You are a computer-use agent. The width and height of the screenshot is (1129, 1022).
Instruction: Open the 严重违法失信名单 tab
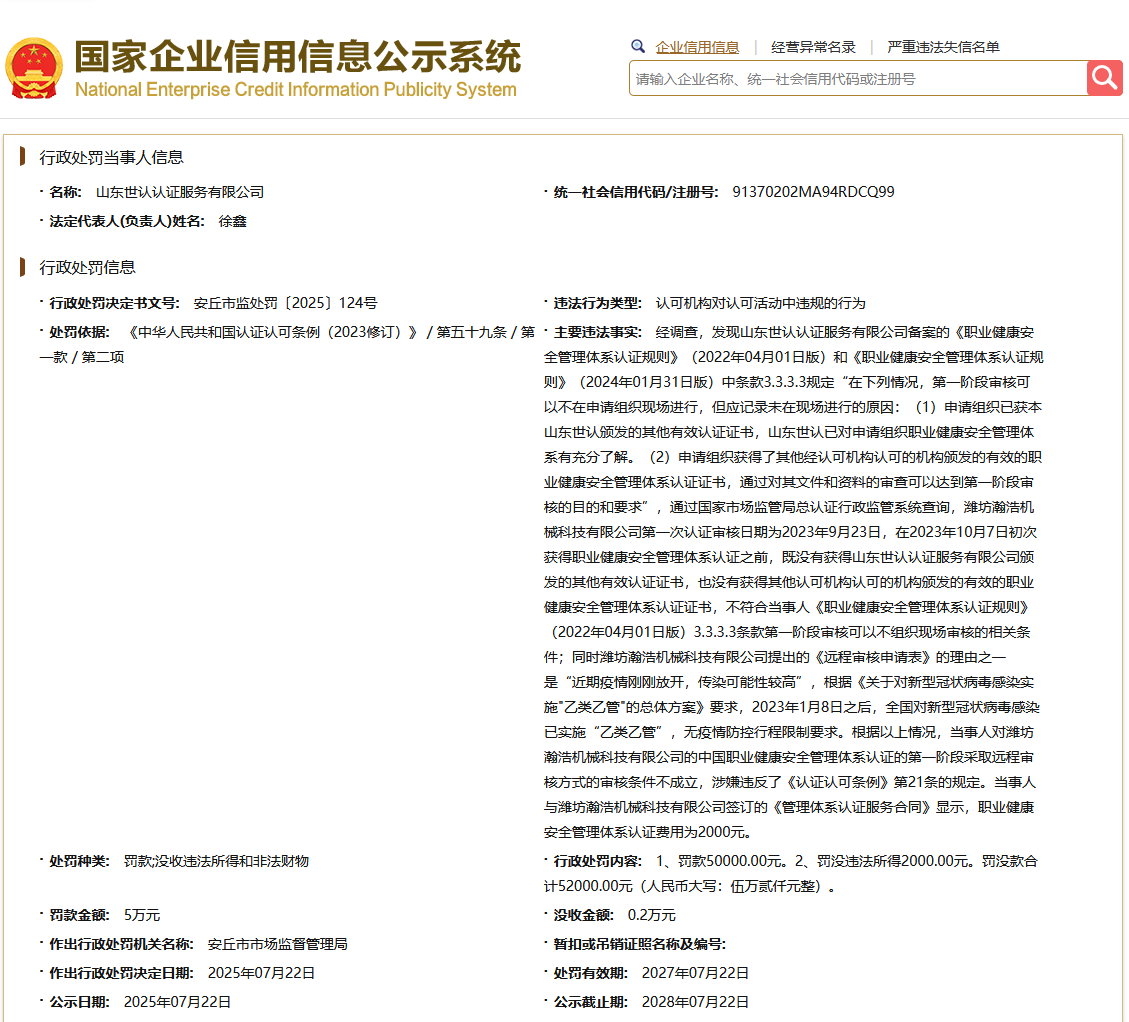[x=943, y=48]
